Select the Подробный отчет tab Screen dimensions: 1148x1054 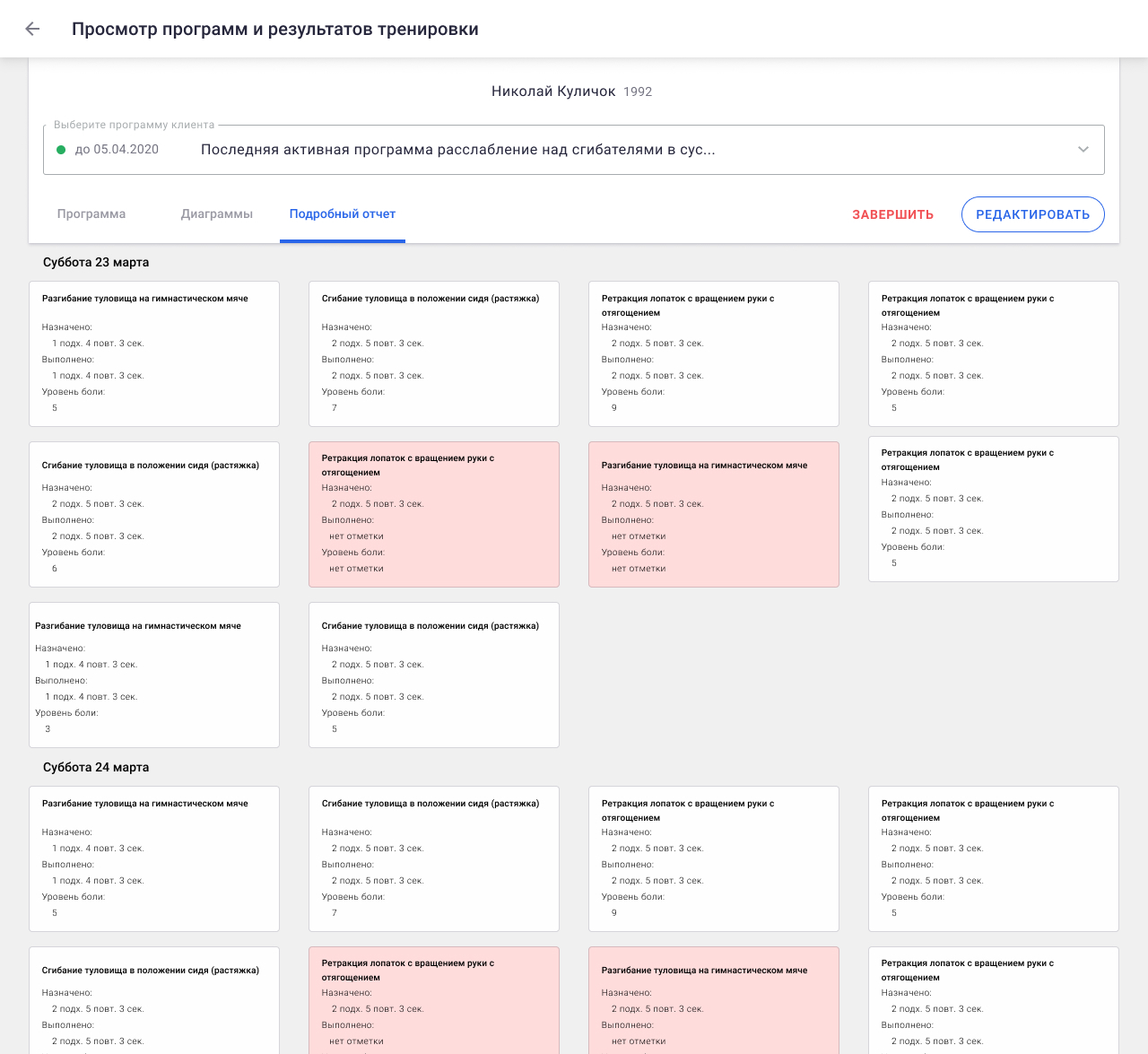pyautogui.click(x=343, y=214)
